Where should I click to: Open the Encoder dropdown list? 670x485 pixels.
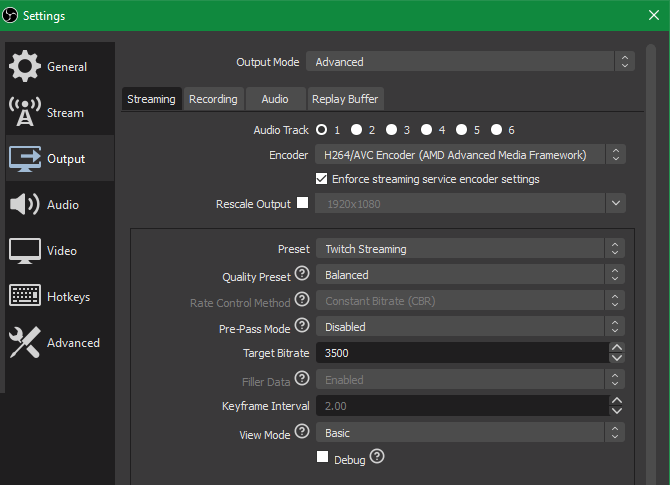(x=469, y=155)
